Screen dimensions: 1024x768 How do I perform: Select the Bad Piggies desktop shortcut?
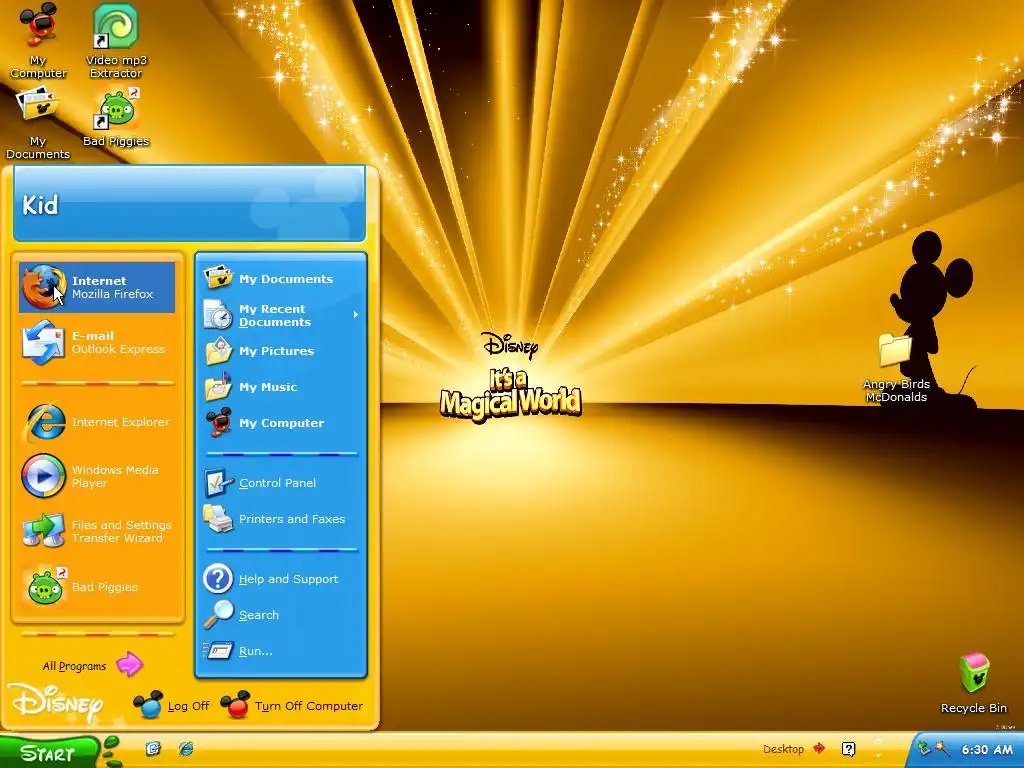coord(116,118)
